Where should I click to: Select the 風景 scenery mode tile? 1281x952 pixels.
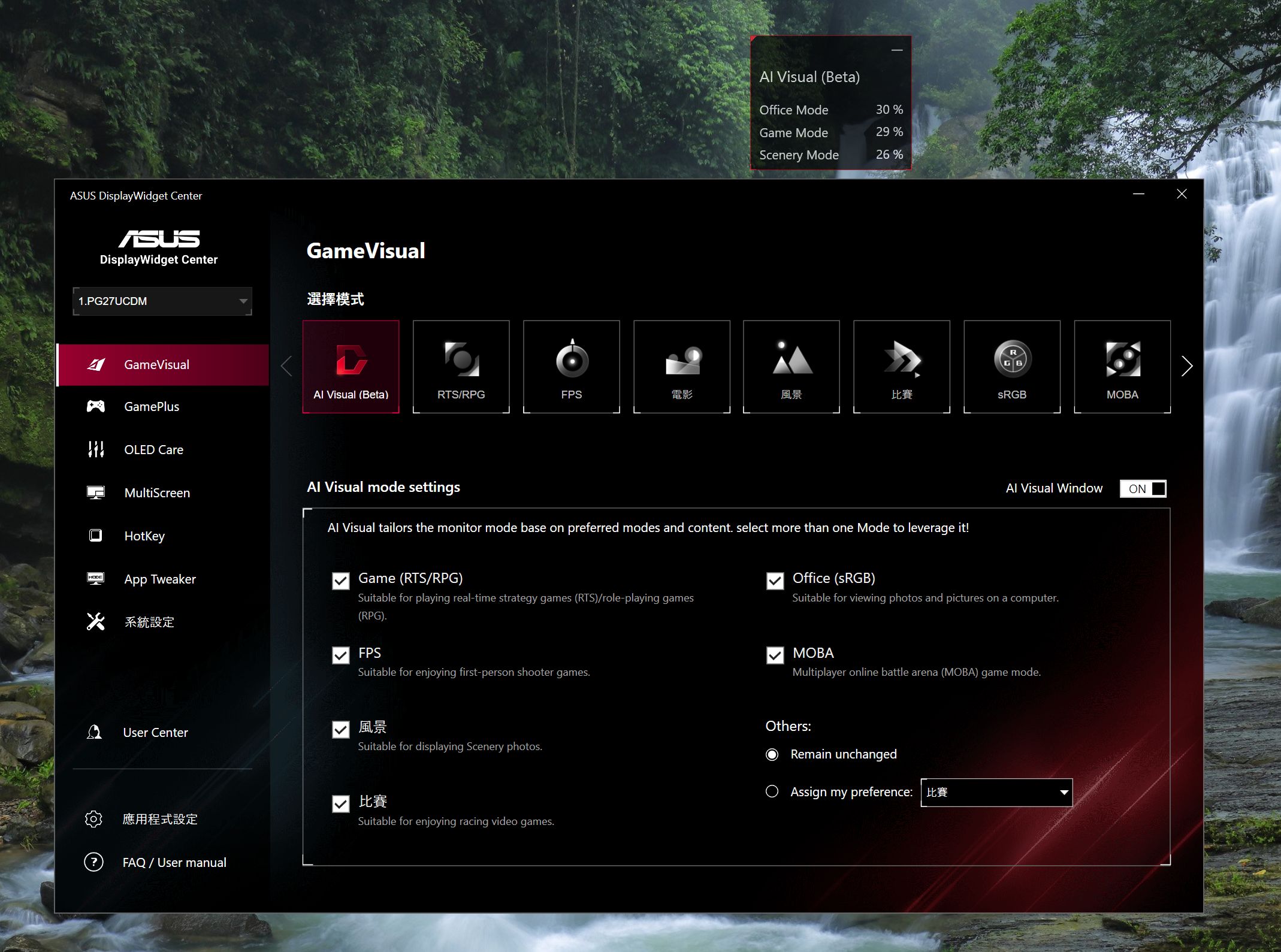point(791,366)
